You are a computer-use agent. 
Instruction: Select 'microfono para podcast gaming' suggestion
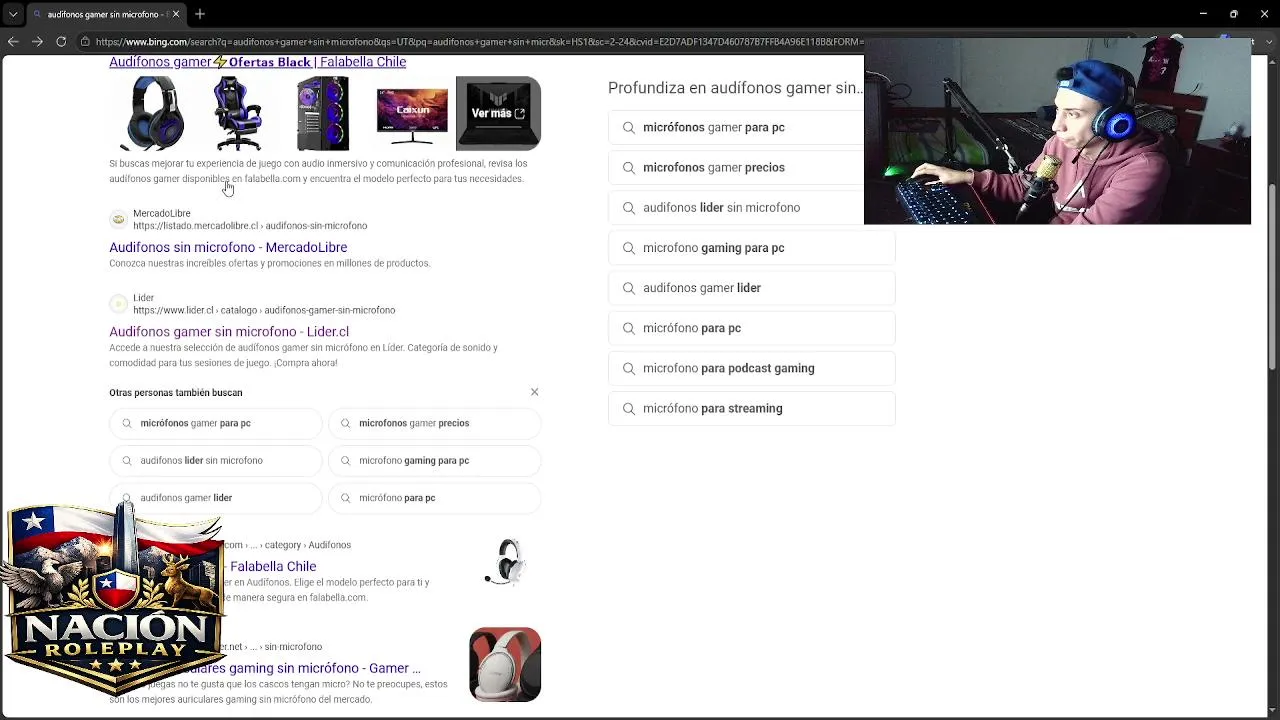[751, 368]
